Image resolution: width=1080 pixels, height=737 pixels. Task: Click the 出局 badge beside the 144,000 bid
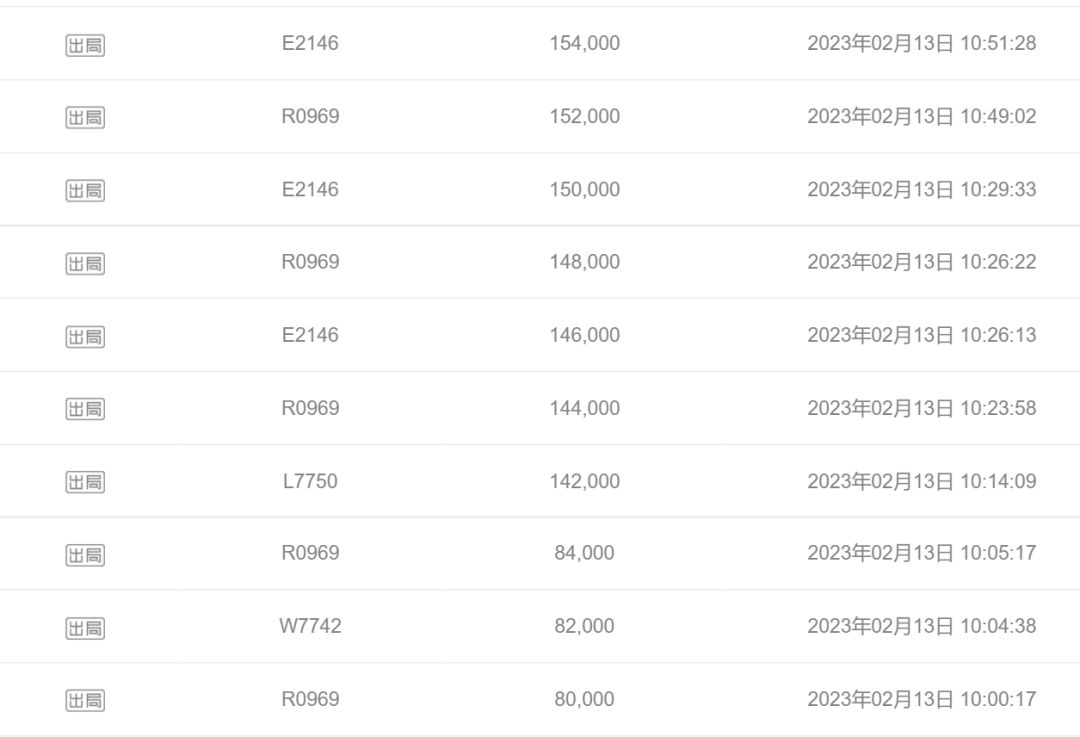click(85, 409)
